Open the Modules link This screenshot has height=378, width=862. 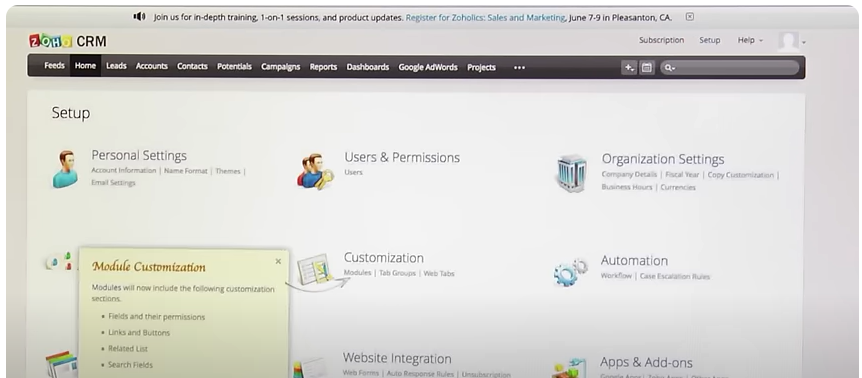coord(357,273)
